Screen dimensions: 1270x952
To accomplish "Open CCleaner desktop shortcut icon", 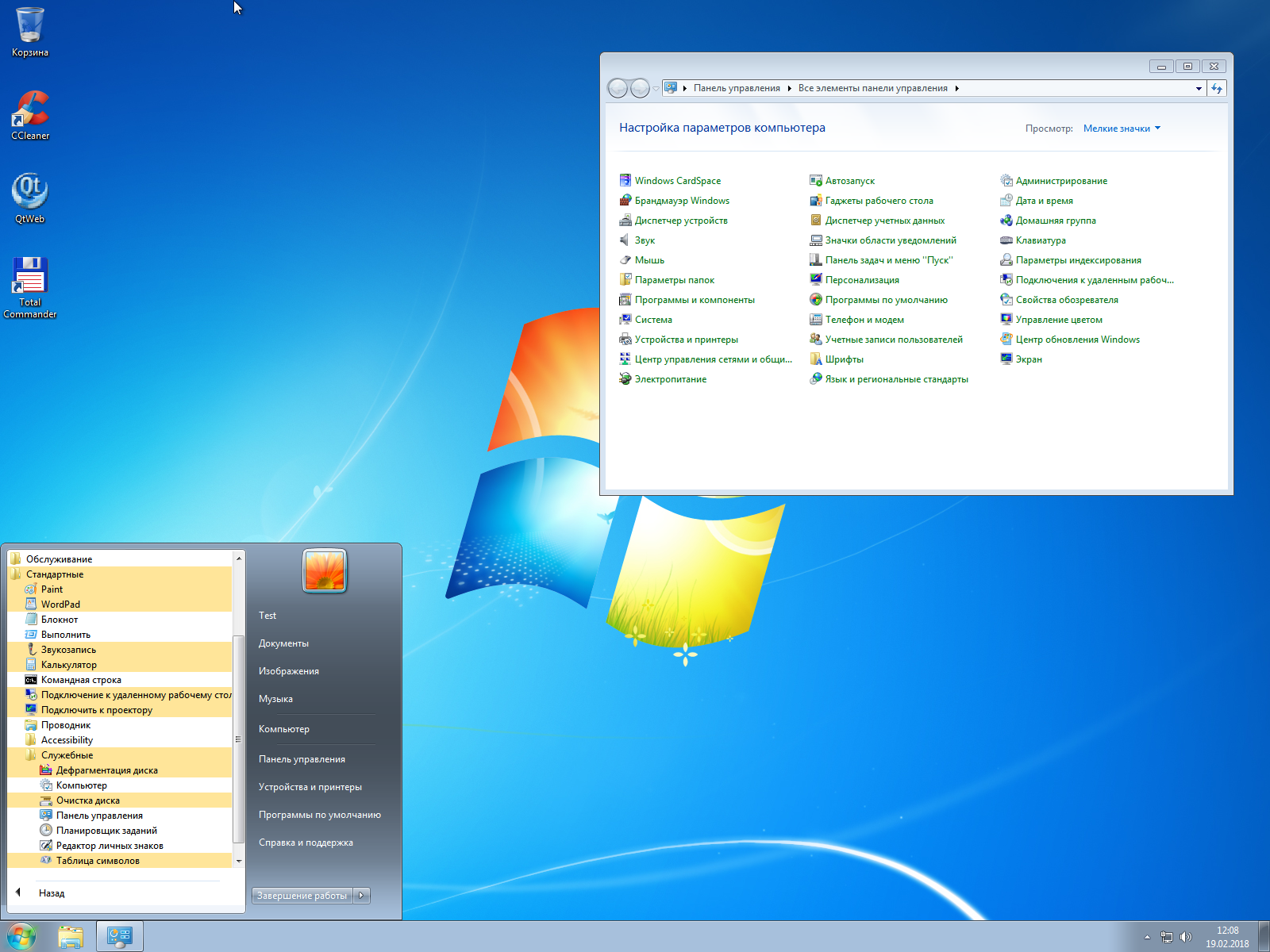I will tap(30, 109).
